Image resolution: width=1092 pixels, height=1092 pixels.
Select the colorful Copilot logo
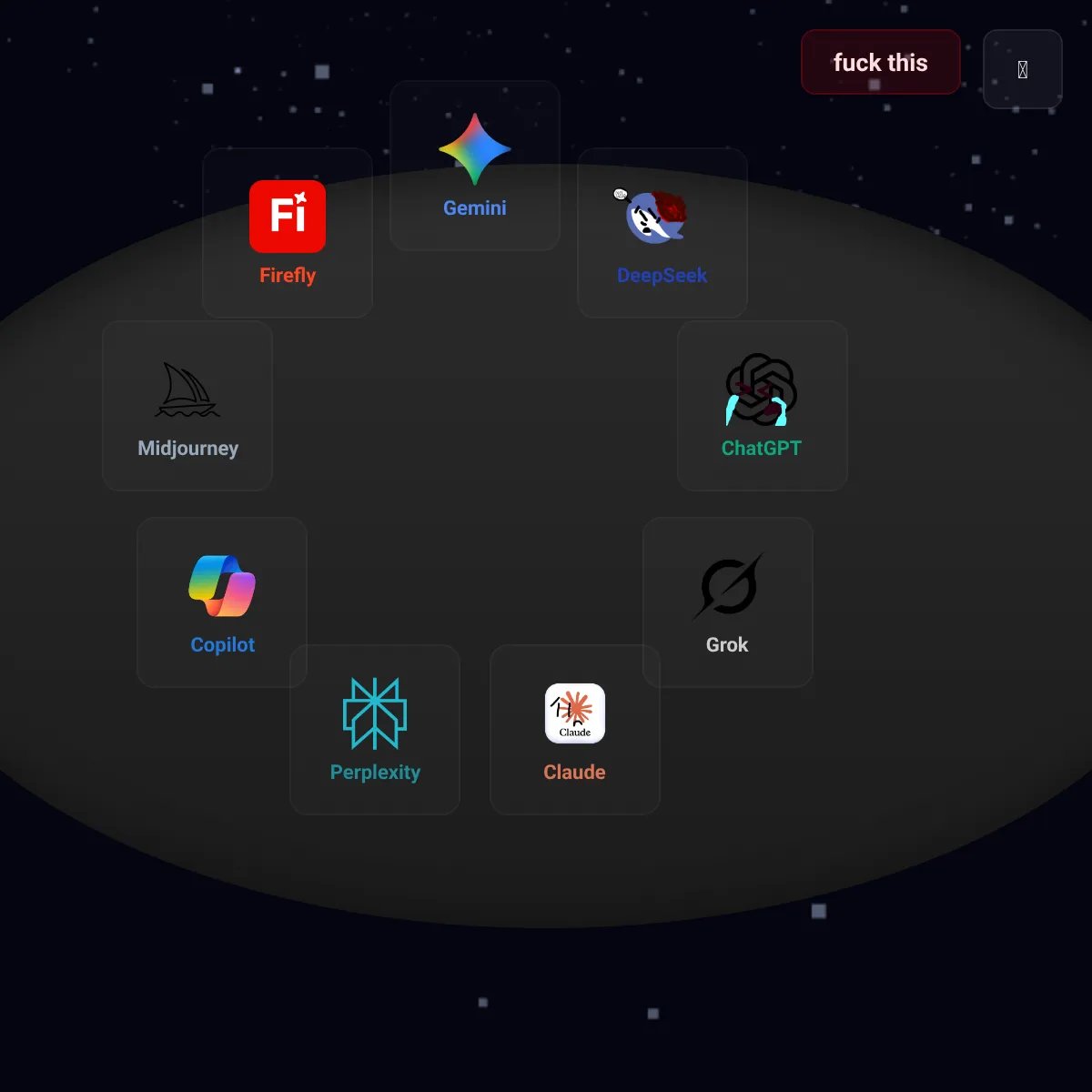pos(222,586)
